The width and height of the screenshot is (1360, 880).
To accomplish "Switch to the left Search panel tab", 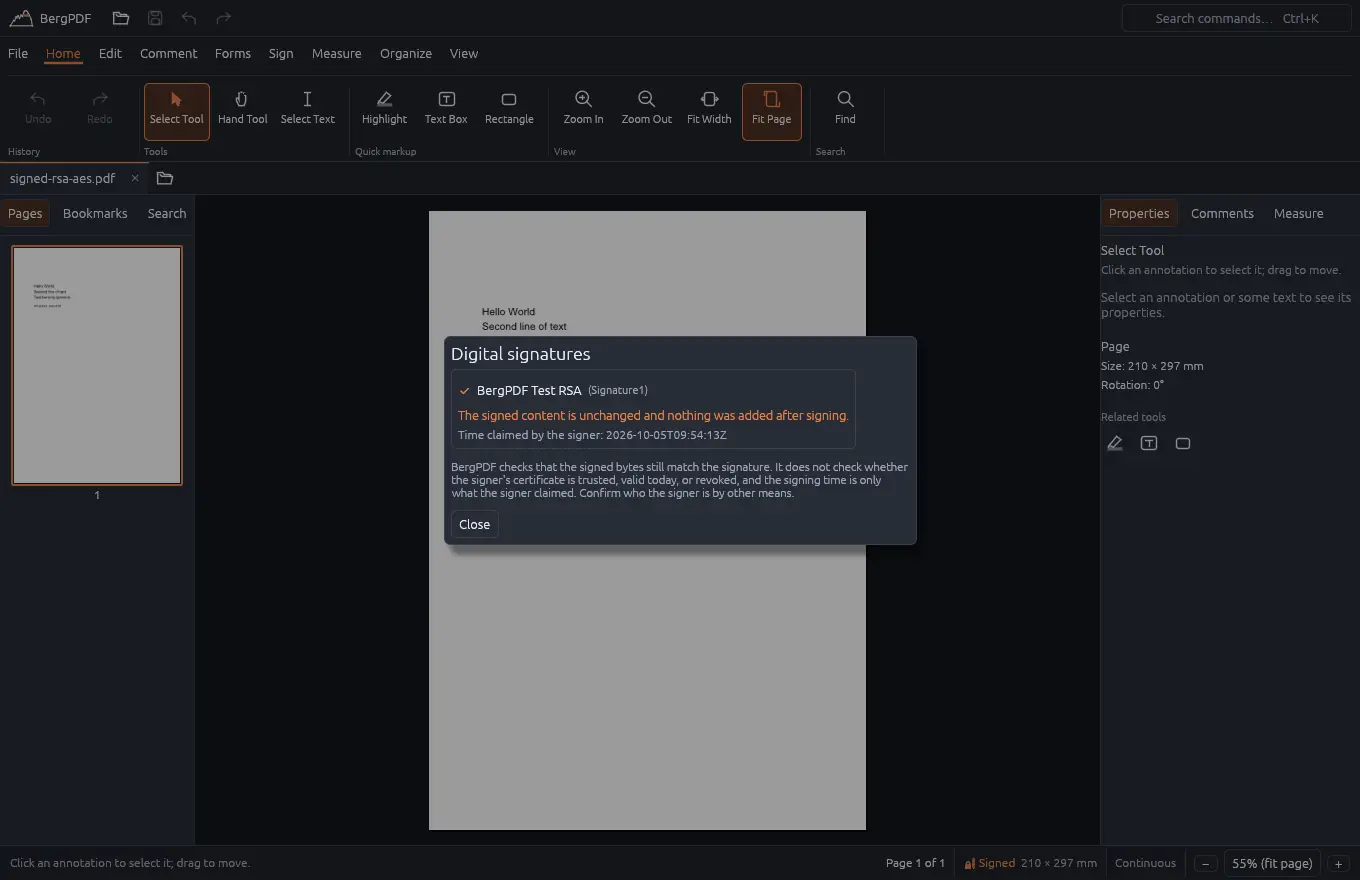I will (167, 213).
